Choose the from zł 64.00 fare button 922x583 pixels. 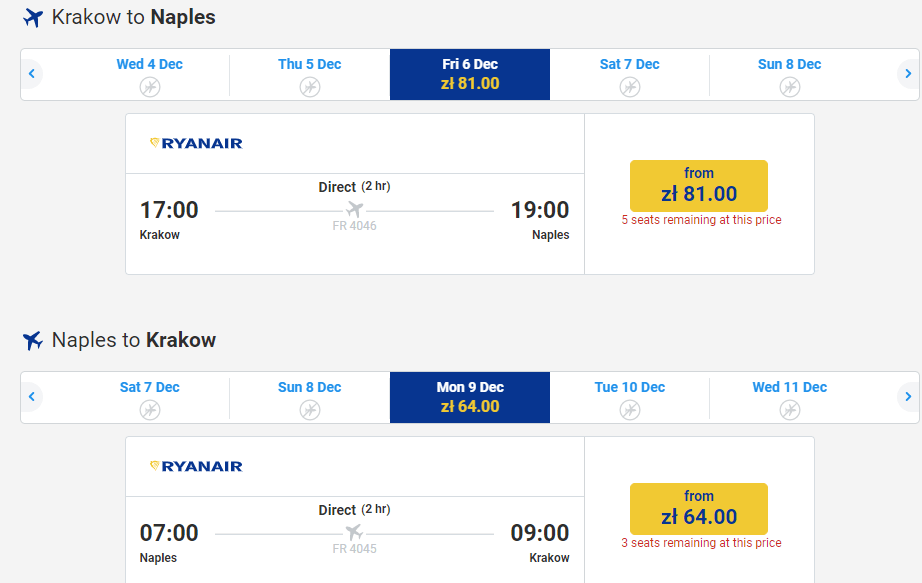pyautogui.click(x=698, y=508)
